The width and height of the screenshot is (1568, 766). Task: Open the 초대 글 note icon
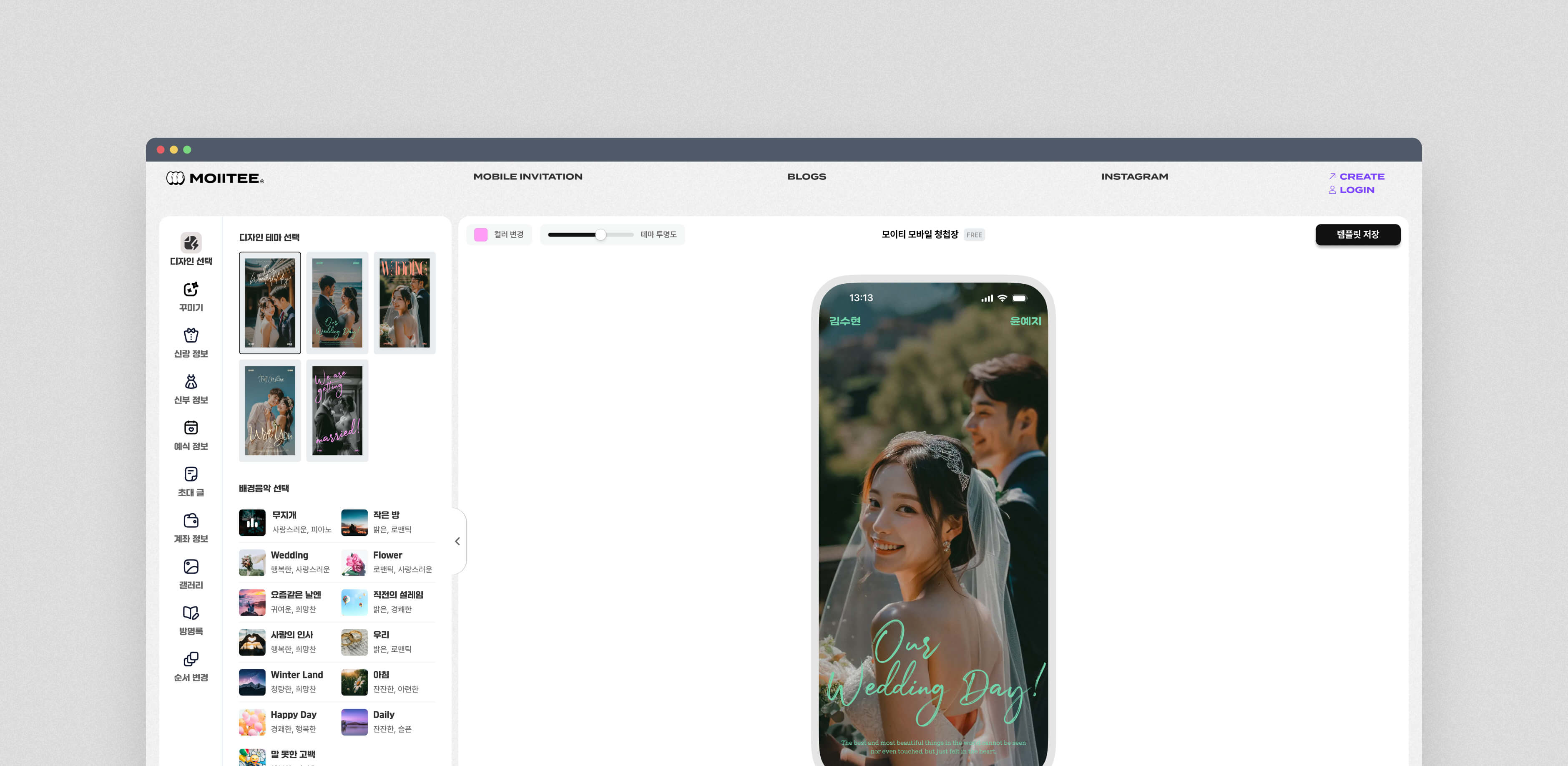click(x=191, y=474)
